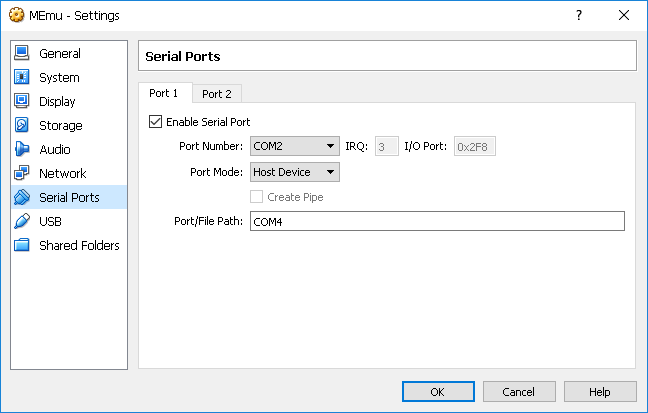Viewport: 648px width, 413px height.
Task: Click the Port/File Path text field
Action: (x=436, y=221)
